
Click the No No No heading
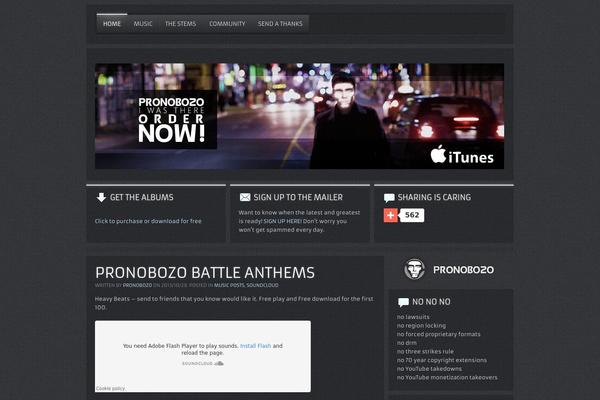(431, 302)
